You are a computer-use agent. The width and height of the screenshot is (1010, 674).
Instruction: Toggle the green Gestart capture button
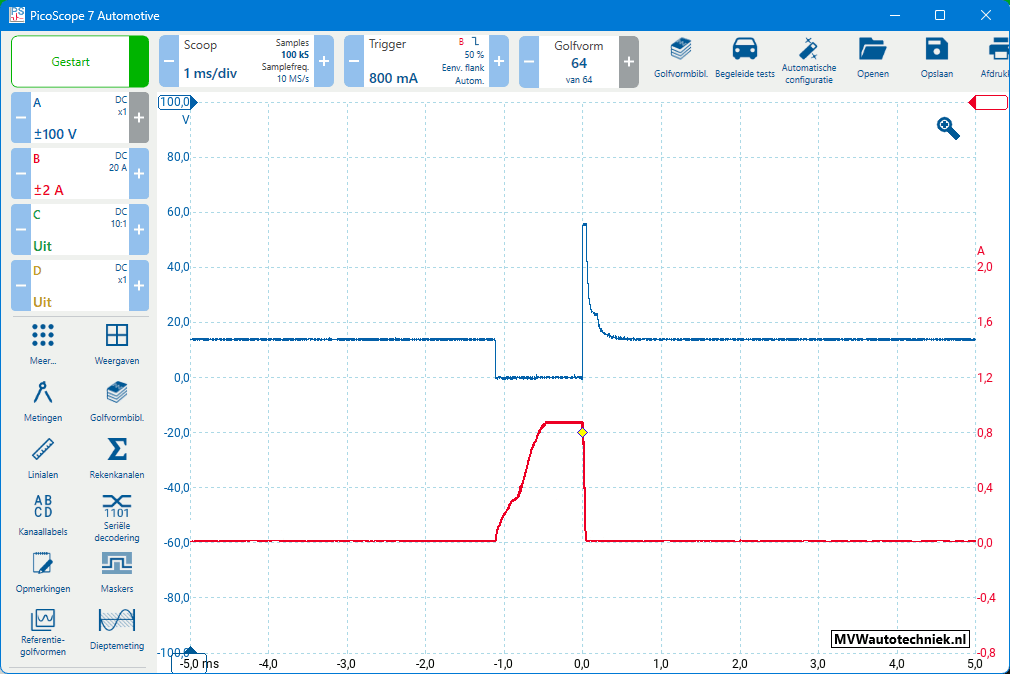pyautogui.click(x=70, y=62)
